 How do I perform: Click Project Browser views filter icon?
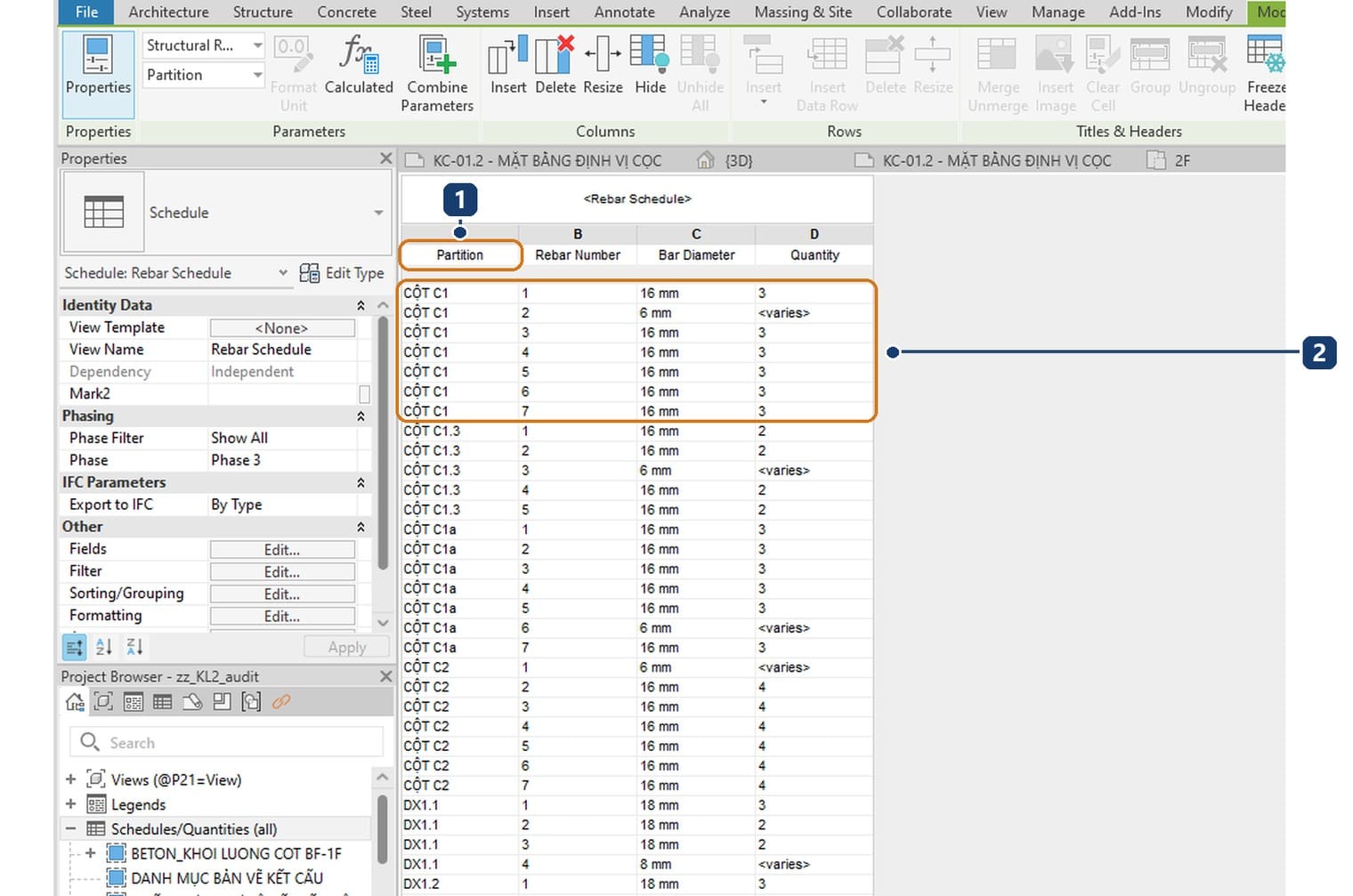coord(104,702)
